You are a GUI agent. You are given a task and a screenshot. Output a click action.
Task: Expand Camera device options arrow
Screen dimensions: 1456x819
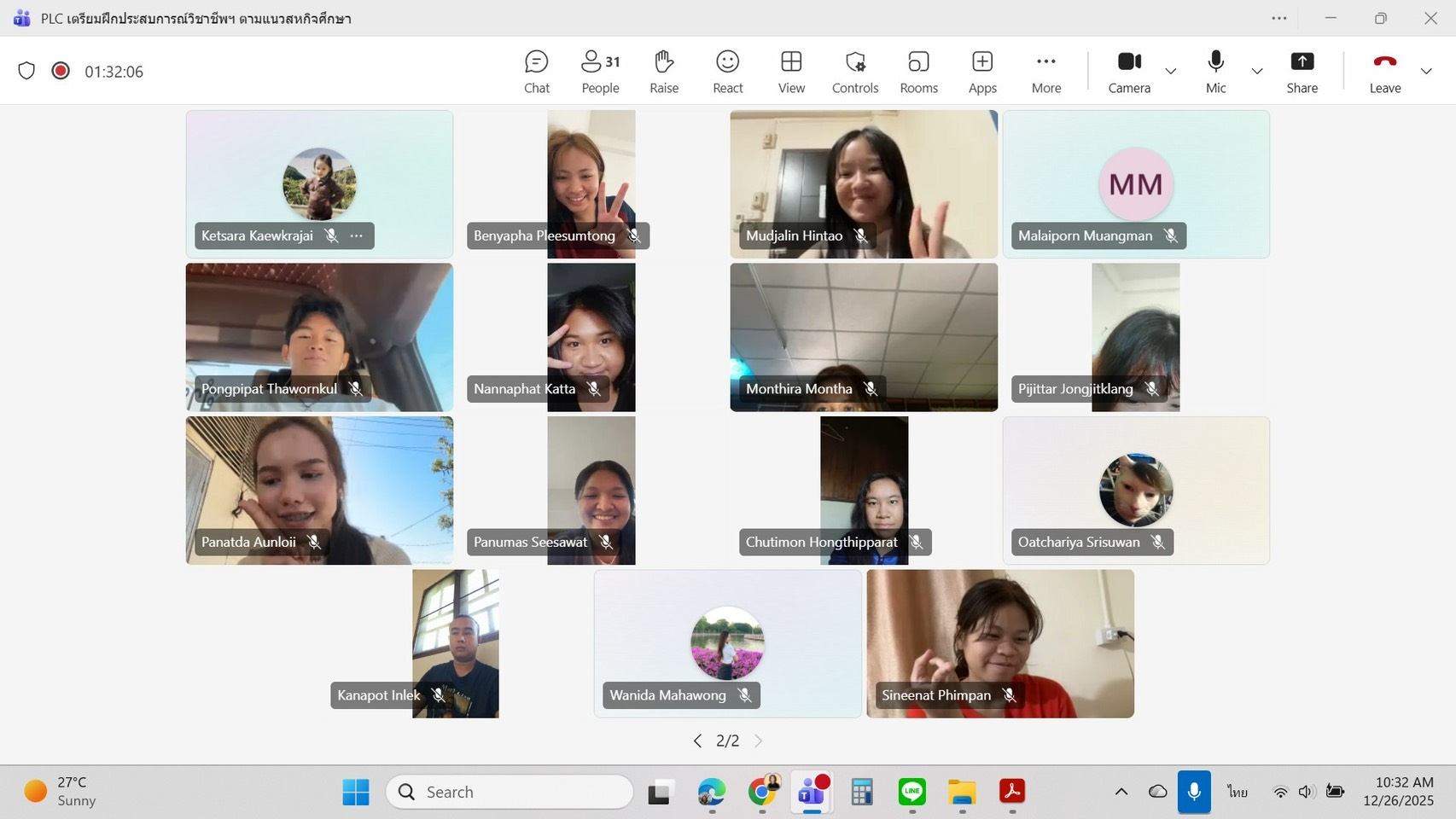pos(1171,72)
